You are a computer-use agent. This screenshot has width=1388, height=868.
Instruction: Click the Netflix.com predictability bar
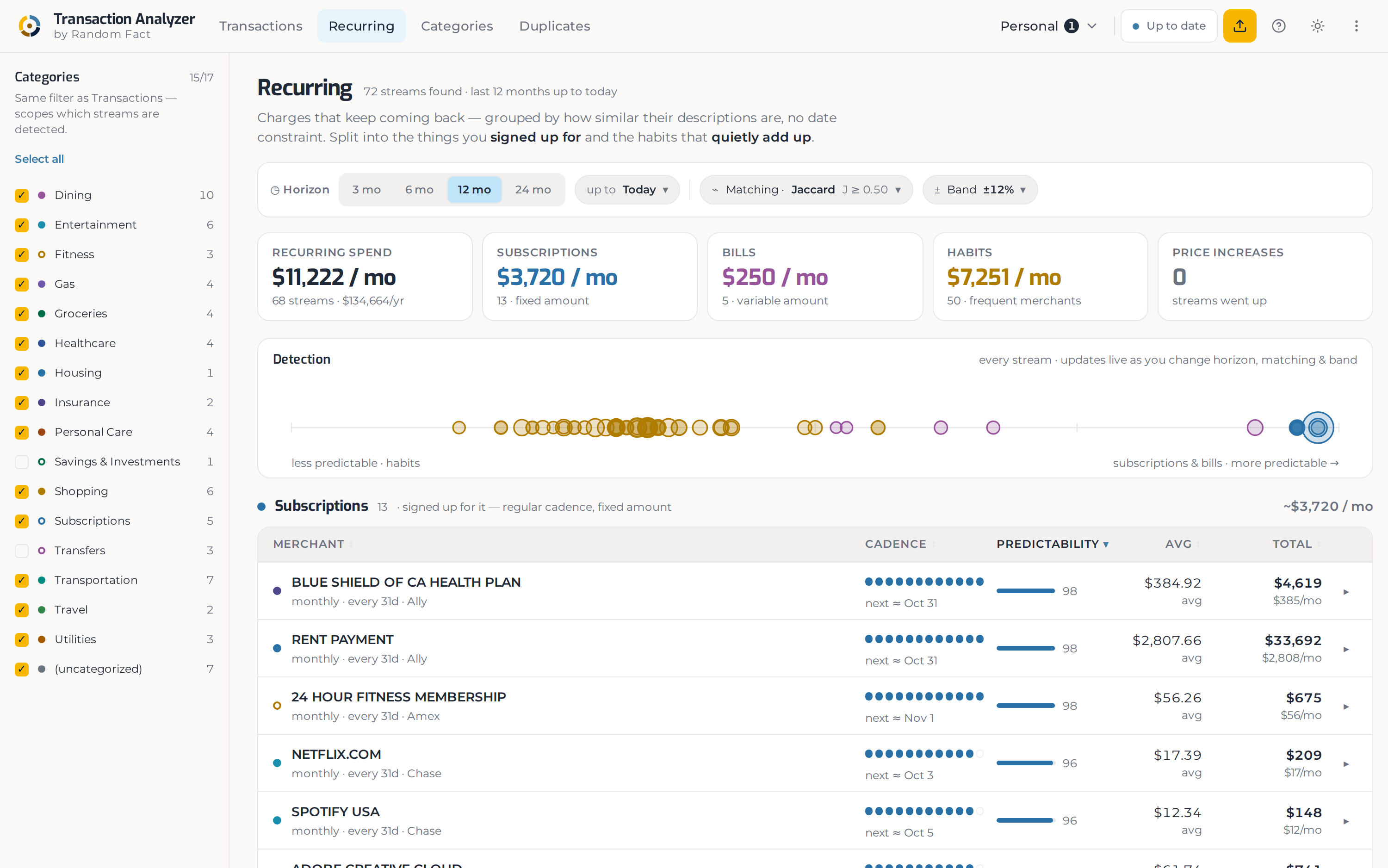coord(1025,763)
